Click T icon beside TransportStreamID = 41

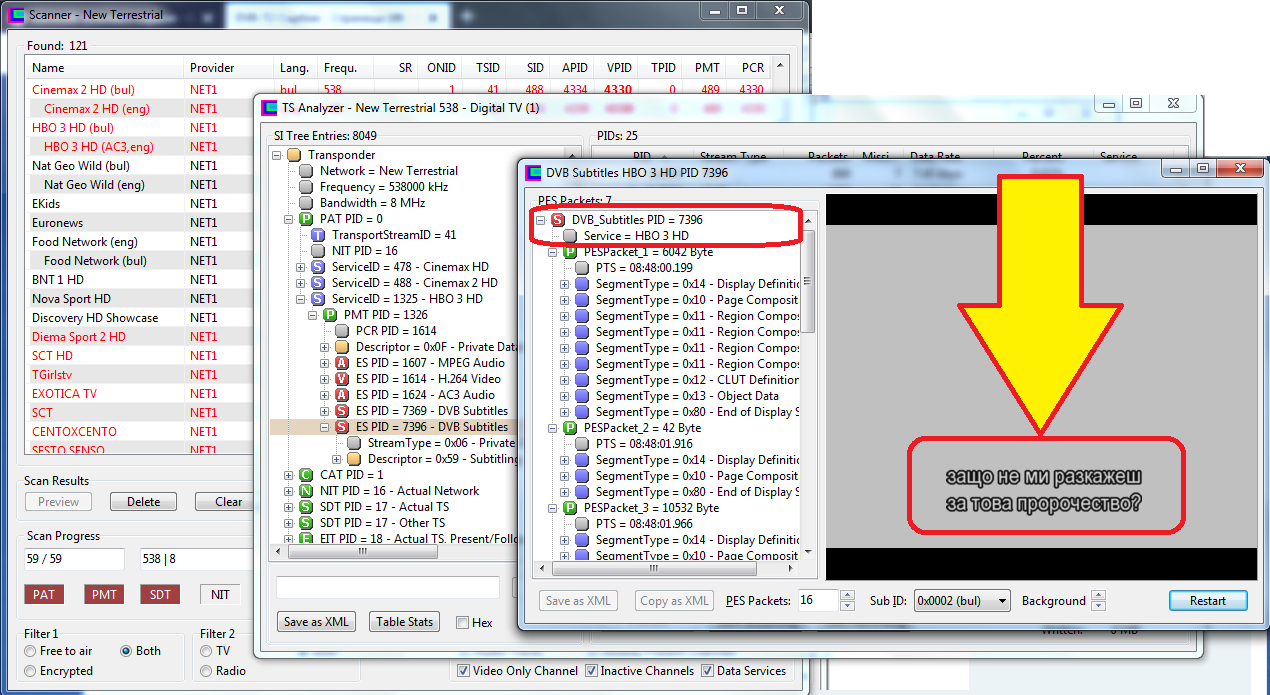coord(318,235)
